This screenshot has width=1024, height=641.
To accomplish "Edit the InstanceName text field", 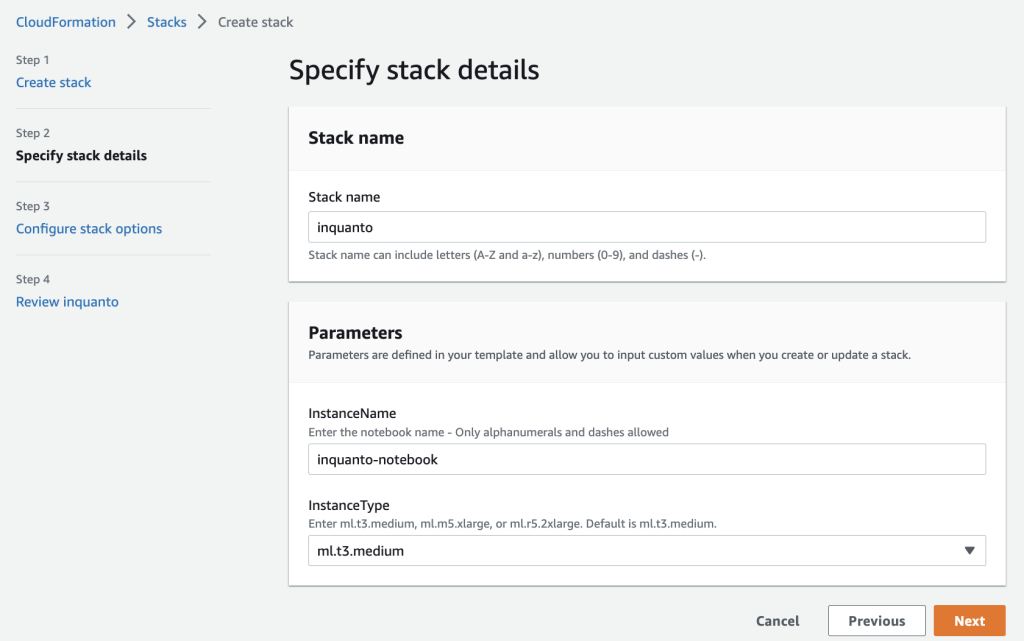I will [647, 459].
